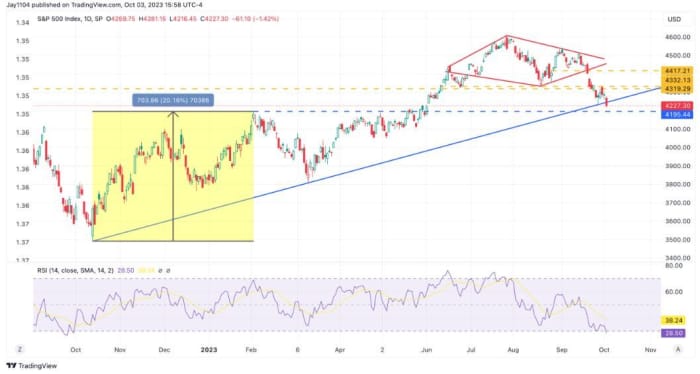Click the Dec time axis label

pyautogui.click(x=164, y=350)
